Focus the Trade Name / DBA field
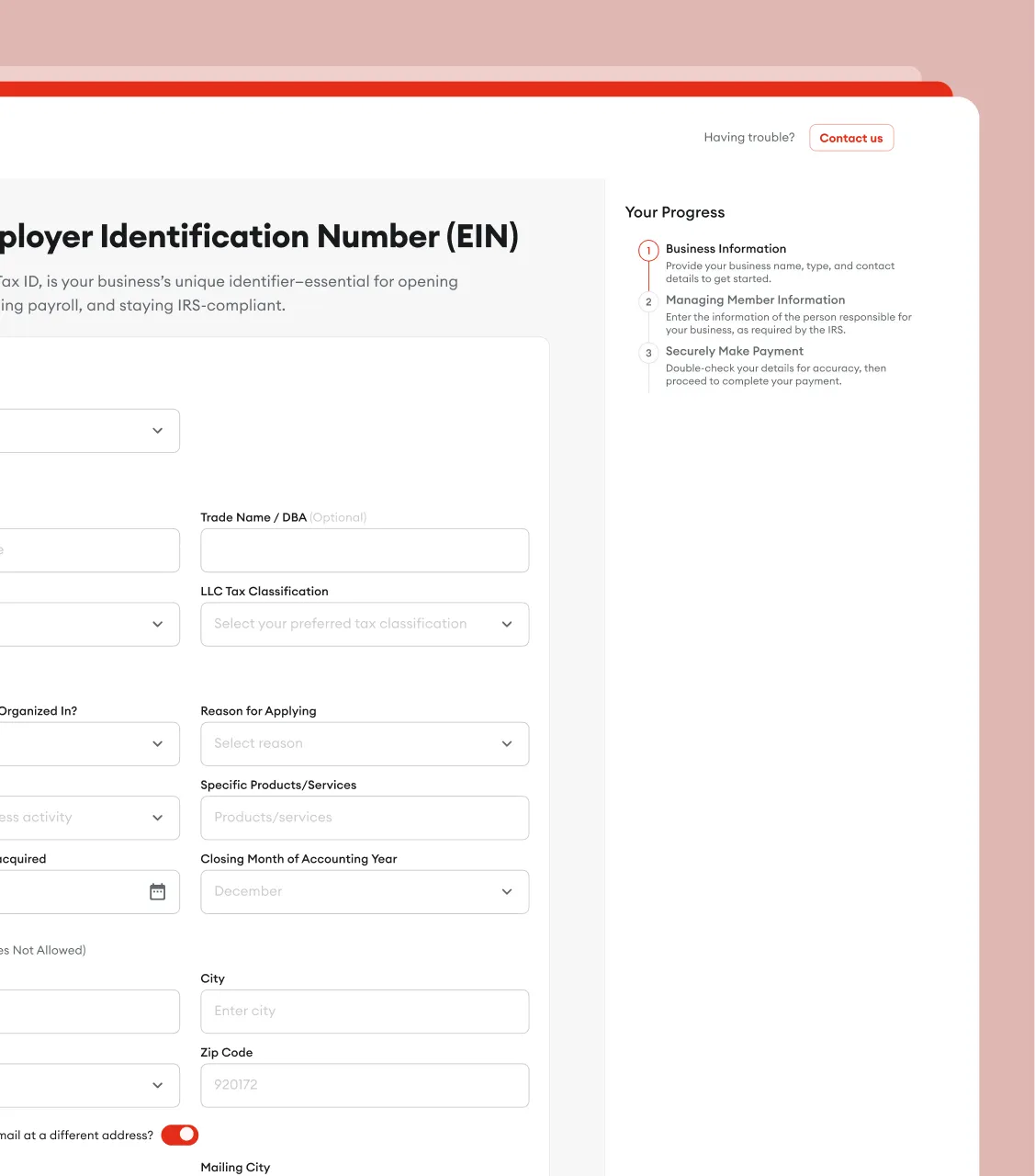Screen dimensions: 1035x1176 [x=365, y=550]
